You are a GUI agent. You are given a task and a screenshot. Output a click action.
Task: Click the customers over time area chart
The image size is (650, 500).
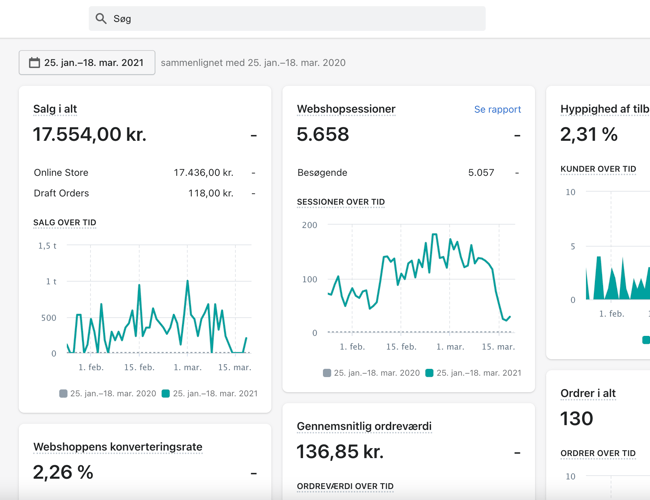(x=618, y=246)
